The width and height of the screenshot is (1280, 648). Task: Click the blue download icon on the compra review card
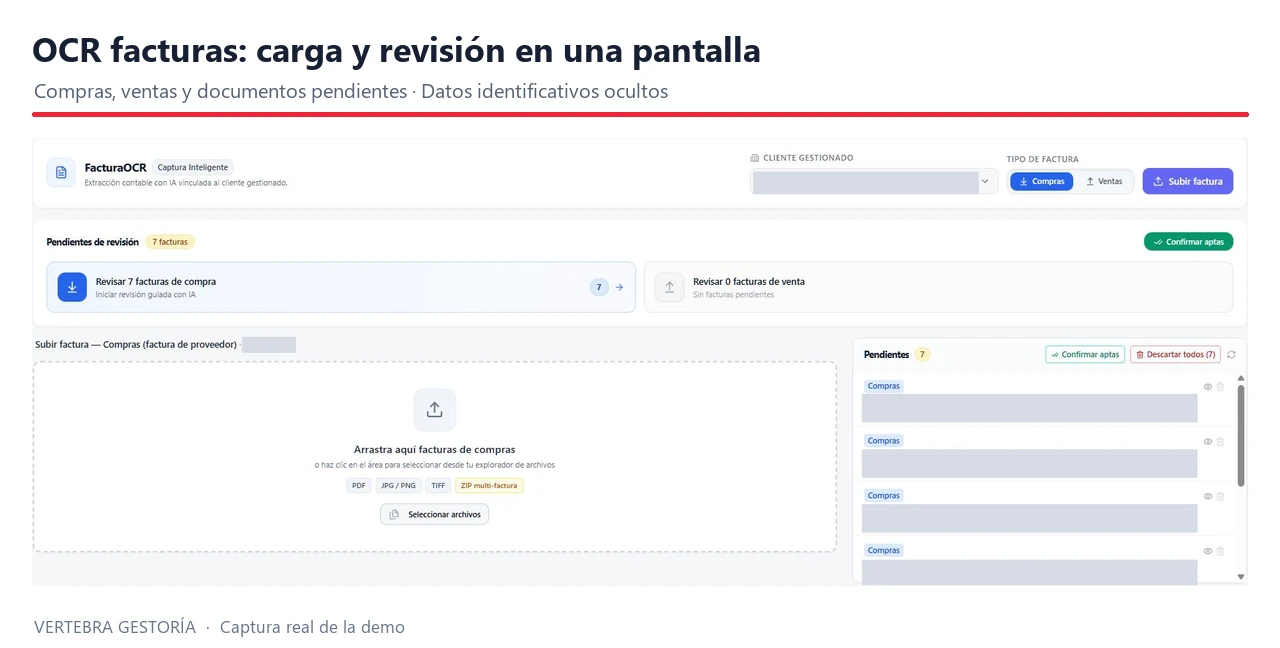72,287
